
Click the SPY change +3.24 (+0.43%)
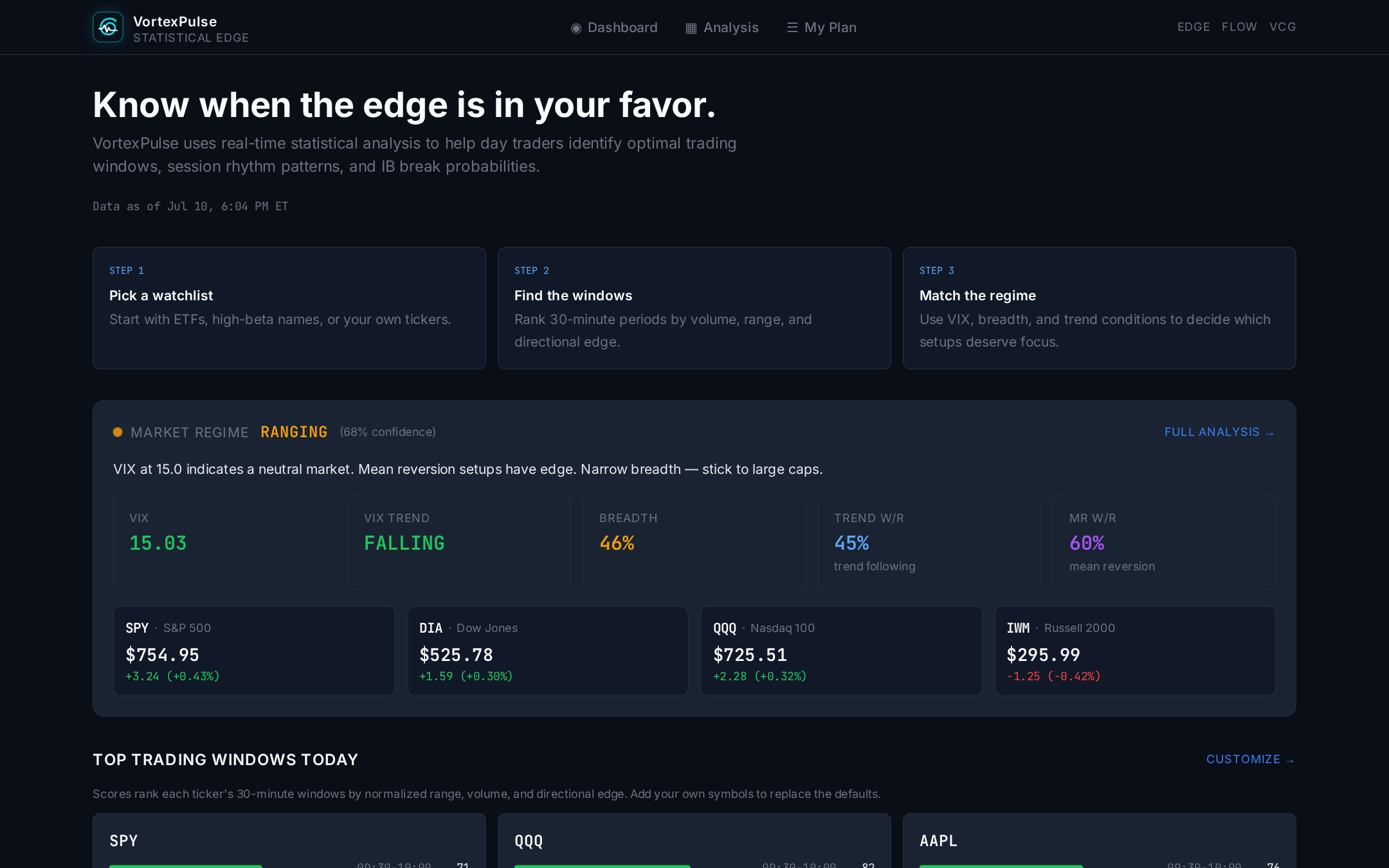[172, 676]
